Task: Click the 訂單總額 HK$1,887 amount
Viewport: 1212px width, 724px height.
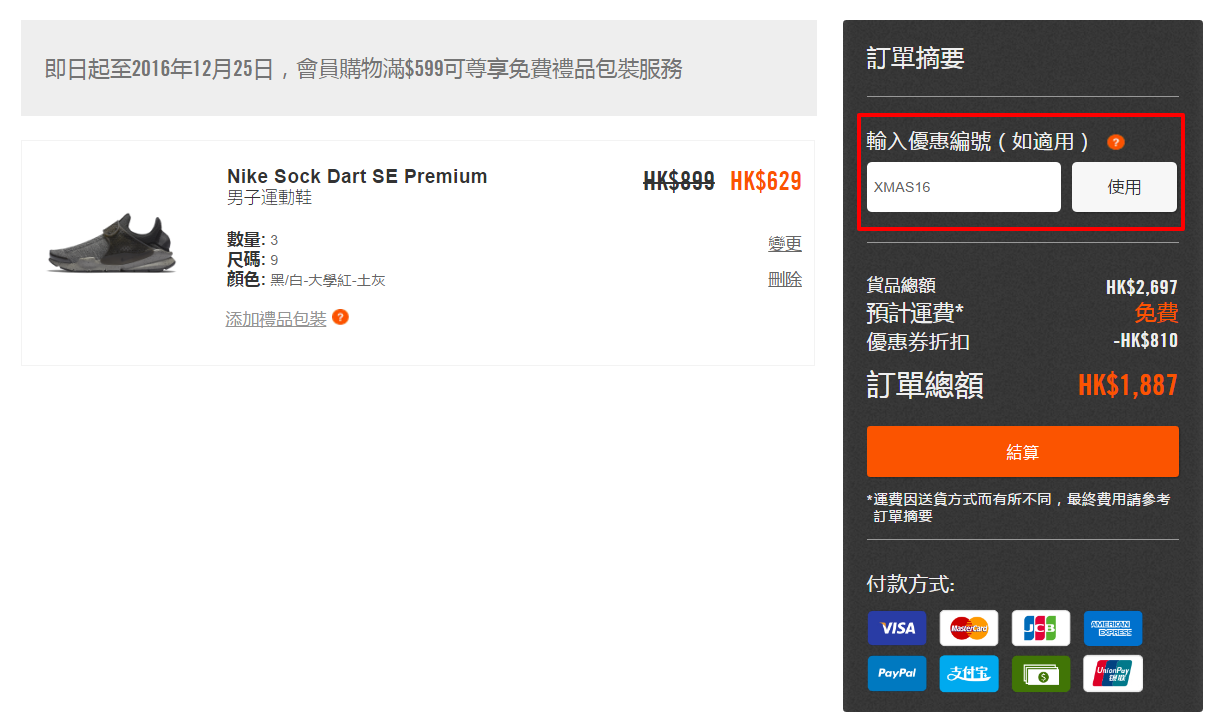Action: (x=1128, y=385)
